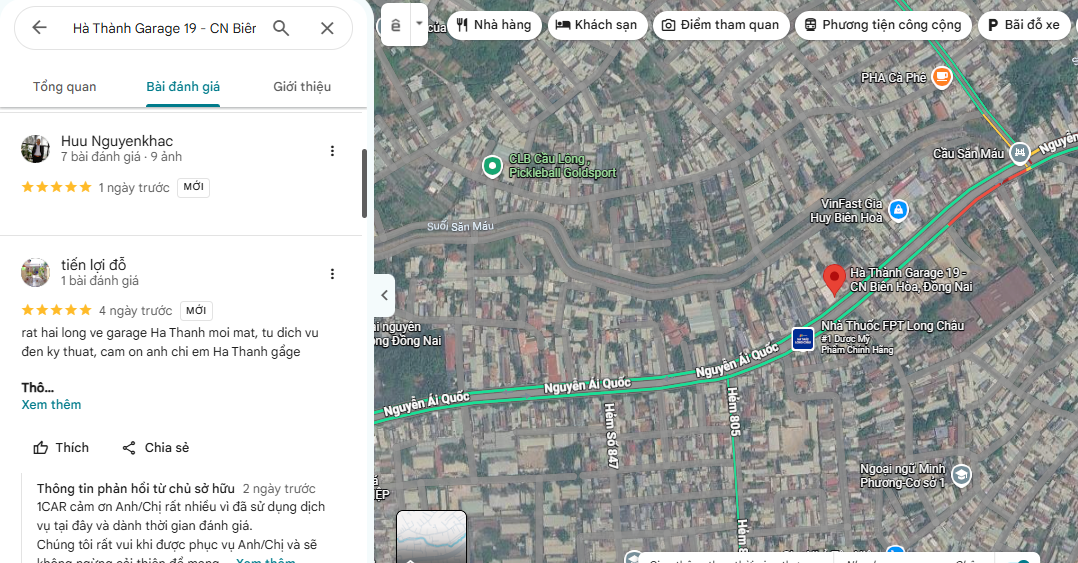Click the MỚI badge next to 4 ngày trước
Viewport: 1078px width, 563px height.
pyautogui.click(x=196, y=310)
